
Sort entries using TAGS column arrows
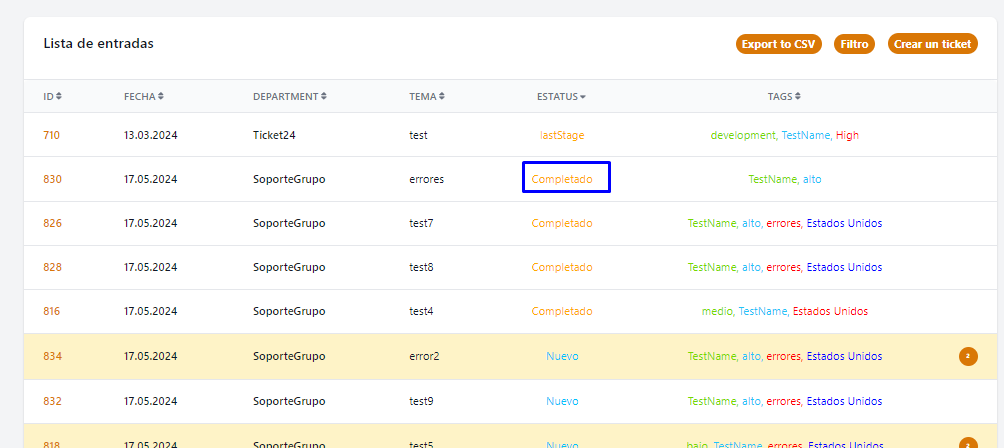[798, 97]
